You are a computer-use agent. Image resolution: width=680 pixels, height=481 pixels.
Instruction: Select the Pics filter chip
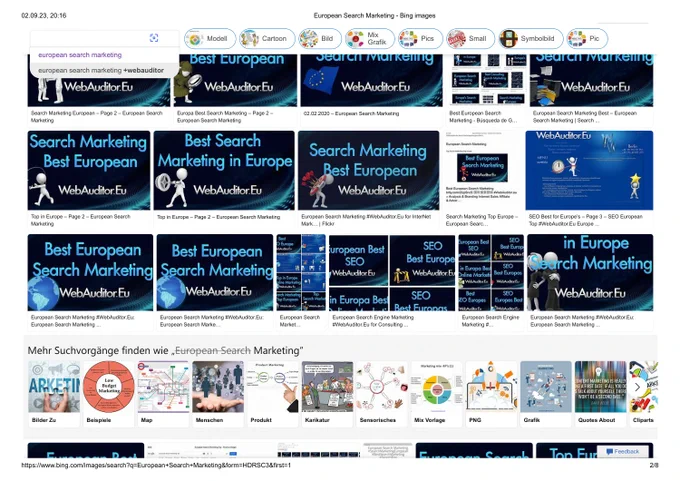[x=420, y=39]
